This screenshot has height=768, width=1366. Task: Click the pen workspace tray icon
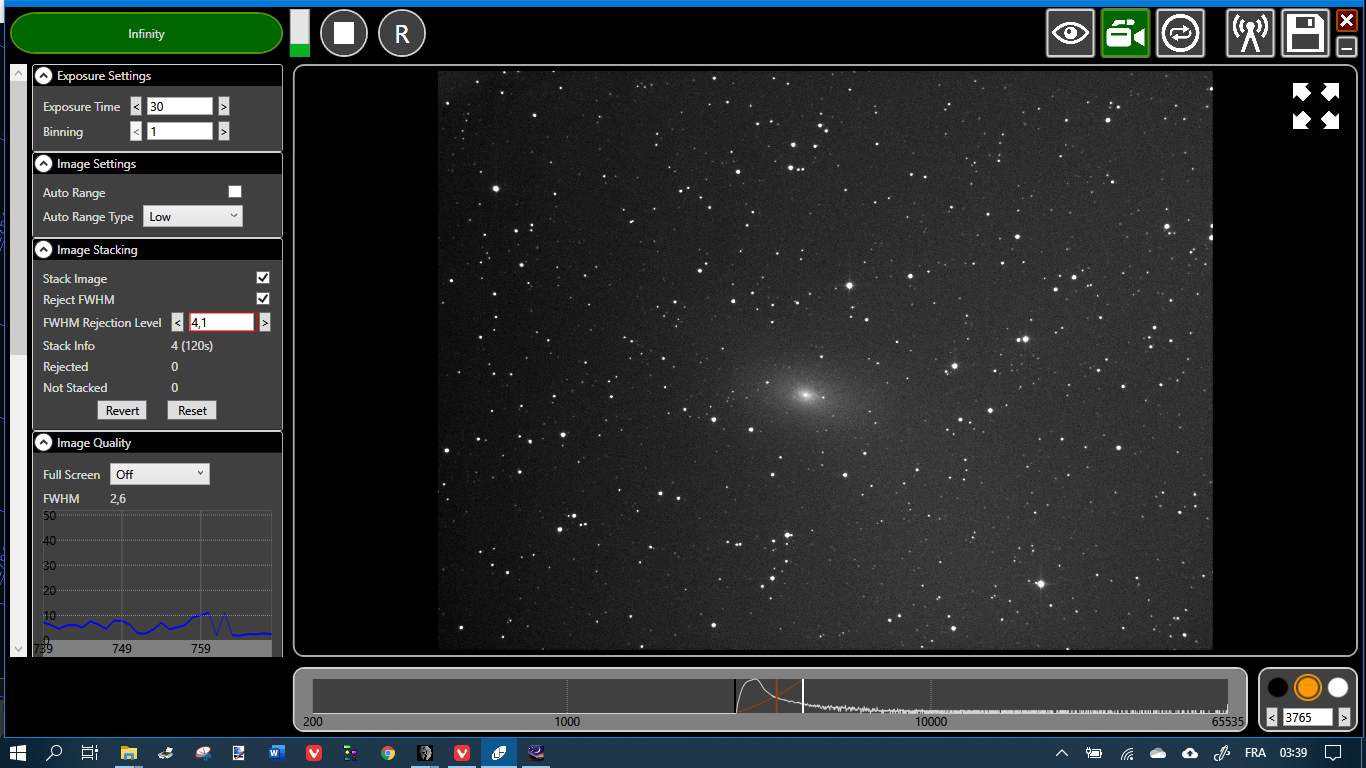point(1222,753)
